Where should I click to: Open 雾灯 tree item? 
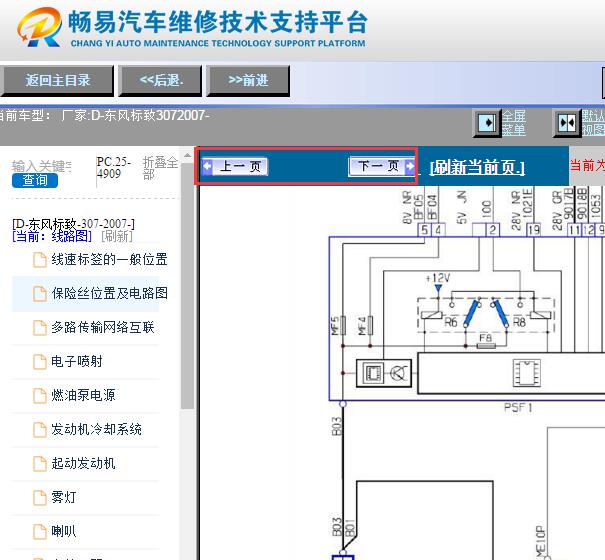(64, 497)
